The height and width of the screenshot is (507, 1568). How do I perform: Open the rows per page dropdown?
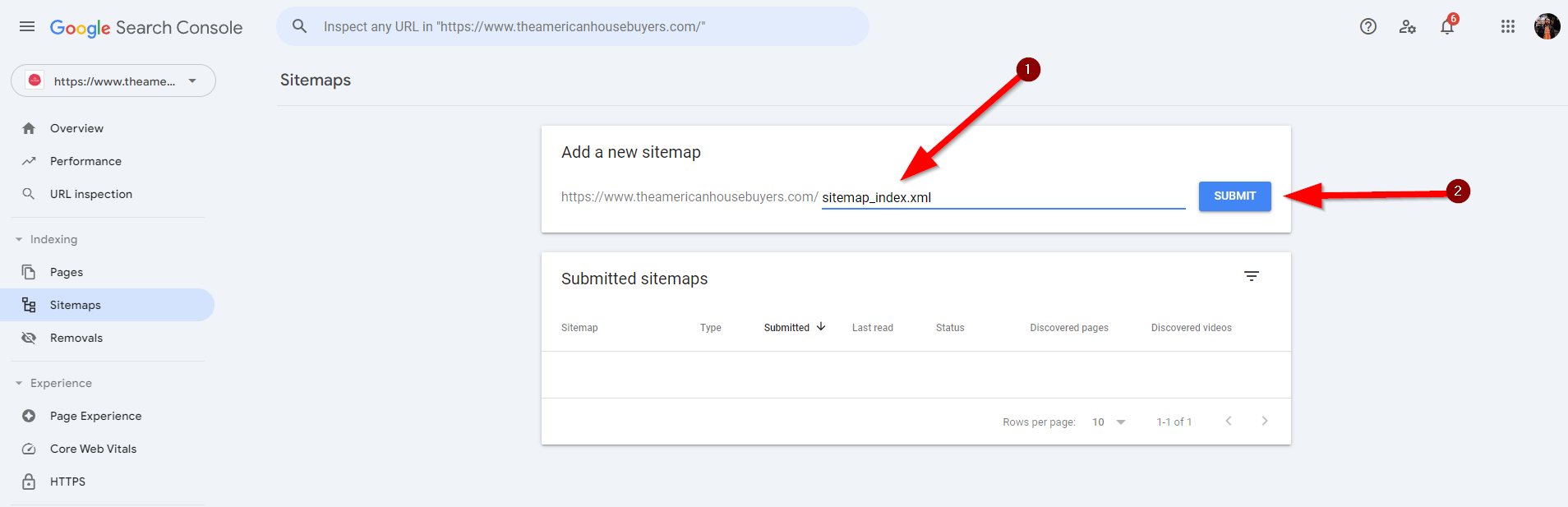tap(1109, 422)
